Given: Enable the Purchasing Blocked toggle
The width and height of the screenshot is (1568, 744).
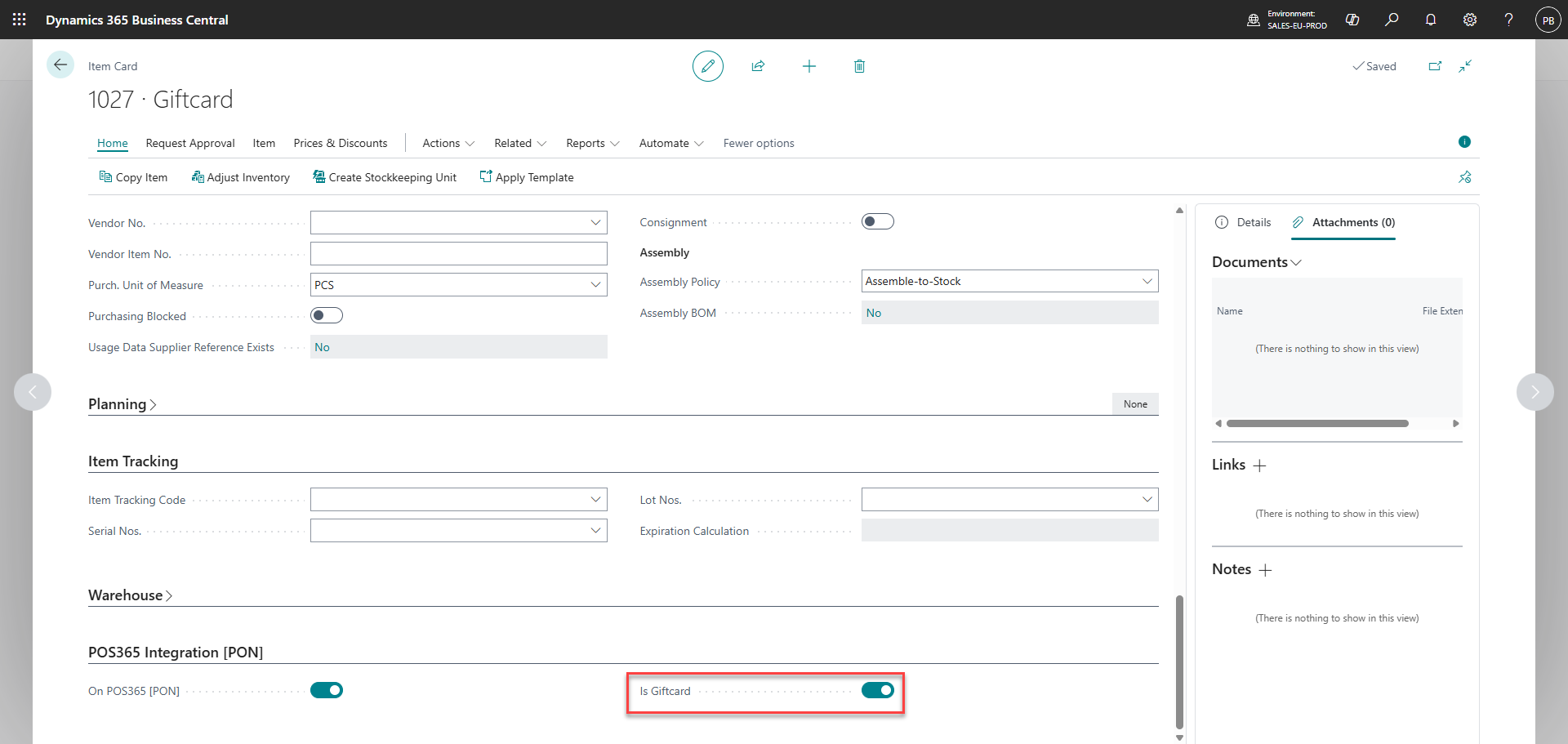Looking at the screenshot, I should pos(327,316).
